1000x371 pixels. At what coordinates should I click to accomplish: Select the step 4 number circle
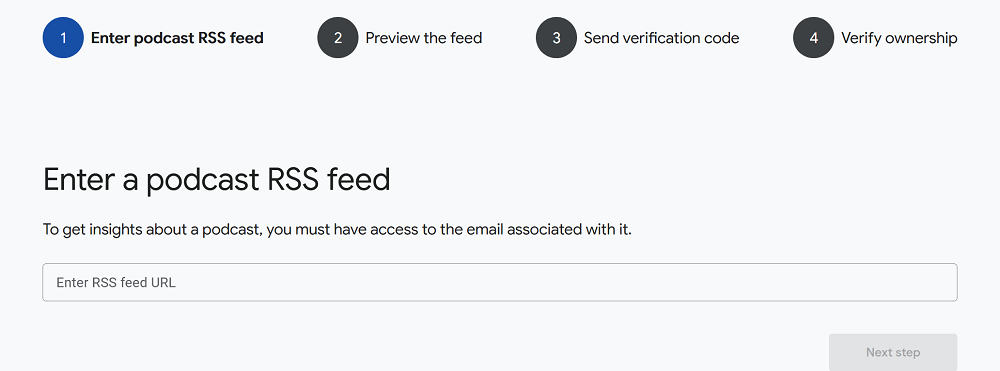[x=814, y=38]
